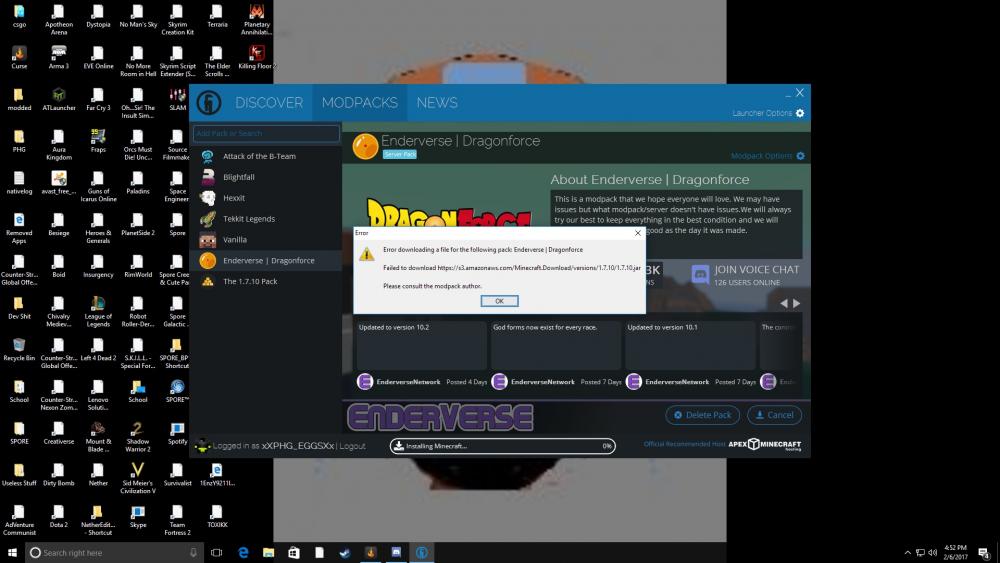Click JOIN VOICE CHAT text
Image resolution: width=1000 pixels, height=563 pixels.
[756, 270]
